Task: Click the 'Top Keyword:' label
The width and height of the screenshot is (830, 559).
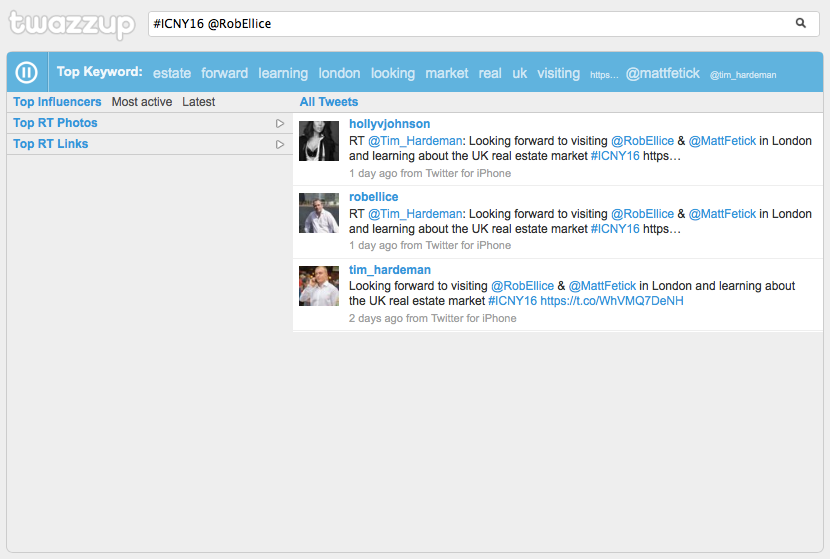Action: 100,71
